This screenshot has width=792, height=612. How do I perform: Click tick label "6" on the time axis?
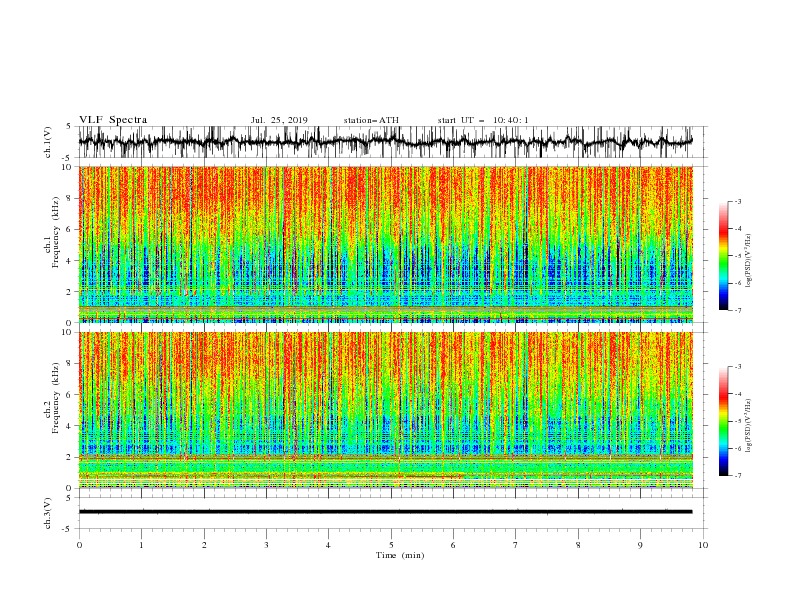point(453,545)
